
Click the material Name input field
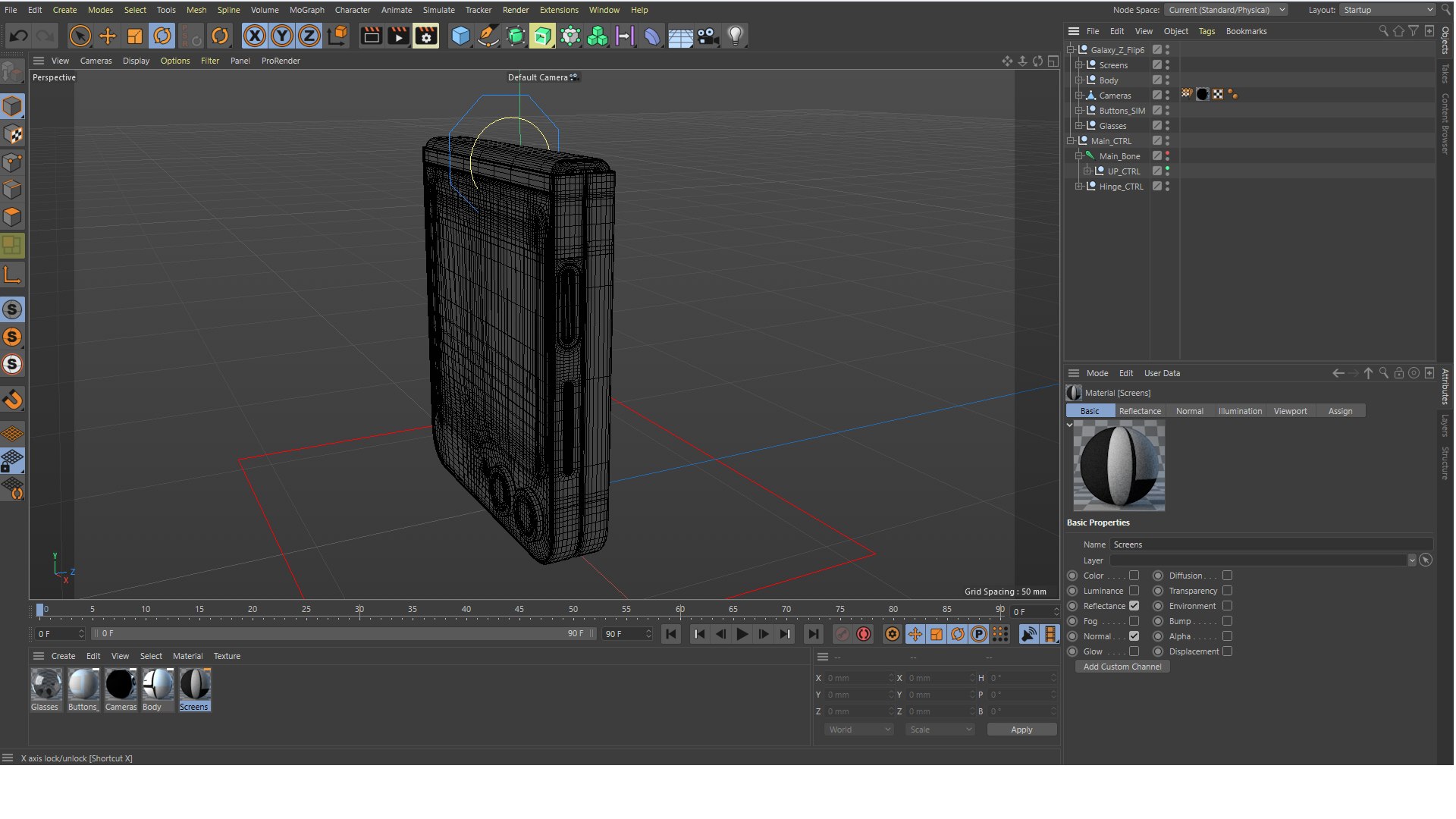1271,544
